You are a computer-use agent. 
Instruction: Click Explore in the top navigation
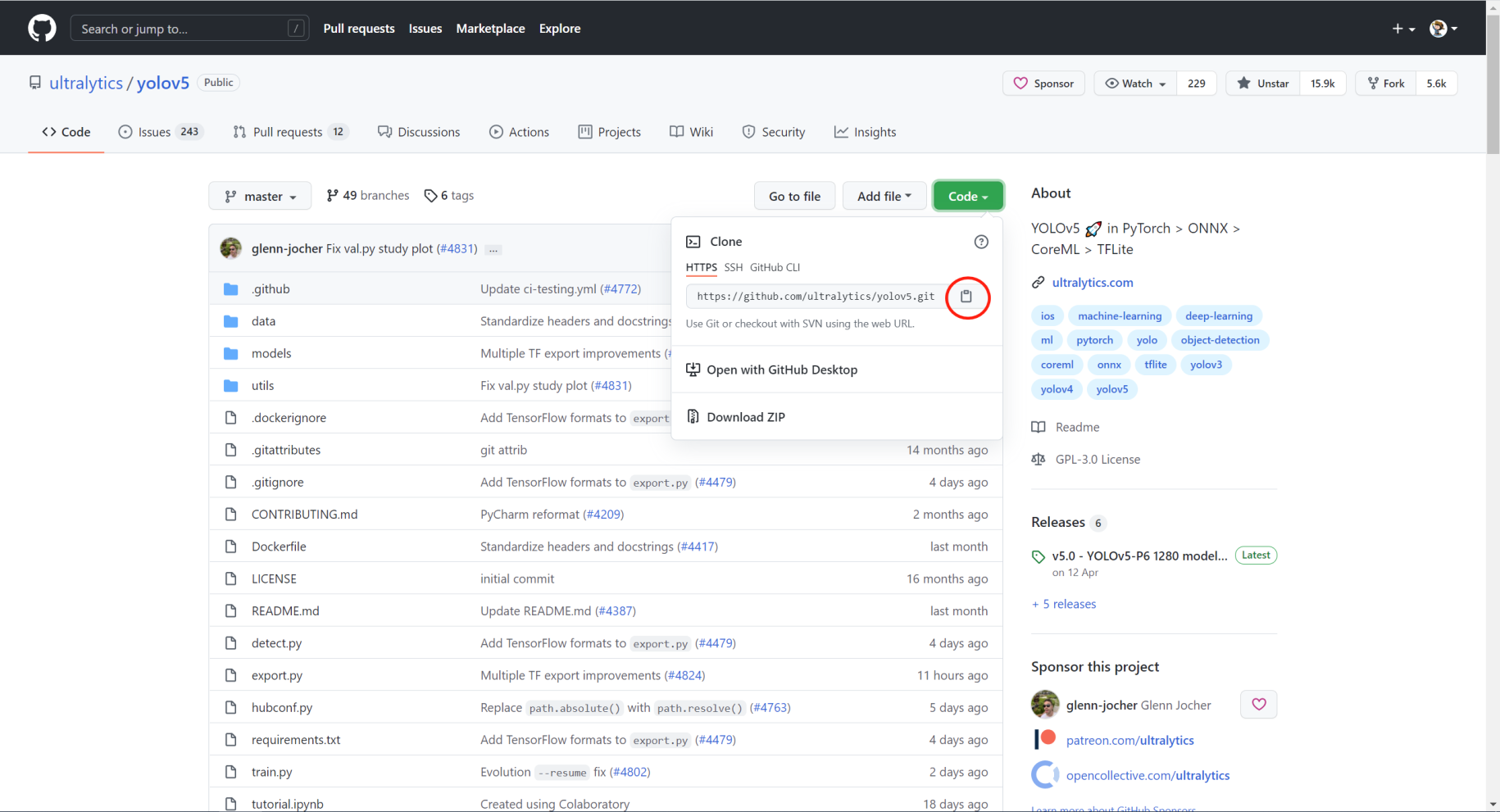tap(560, 29)
